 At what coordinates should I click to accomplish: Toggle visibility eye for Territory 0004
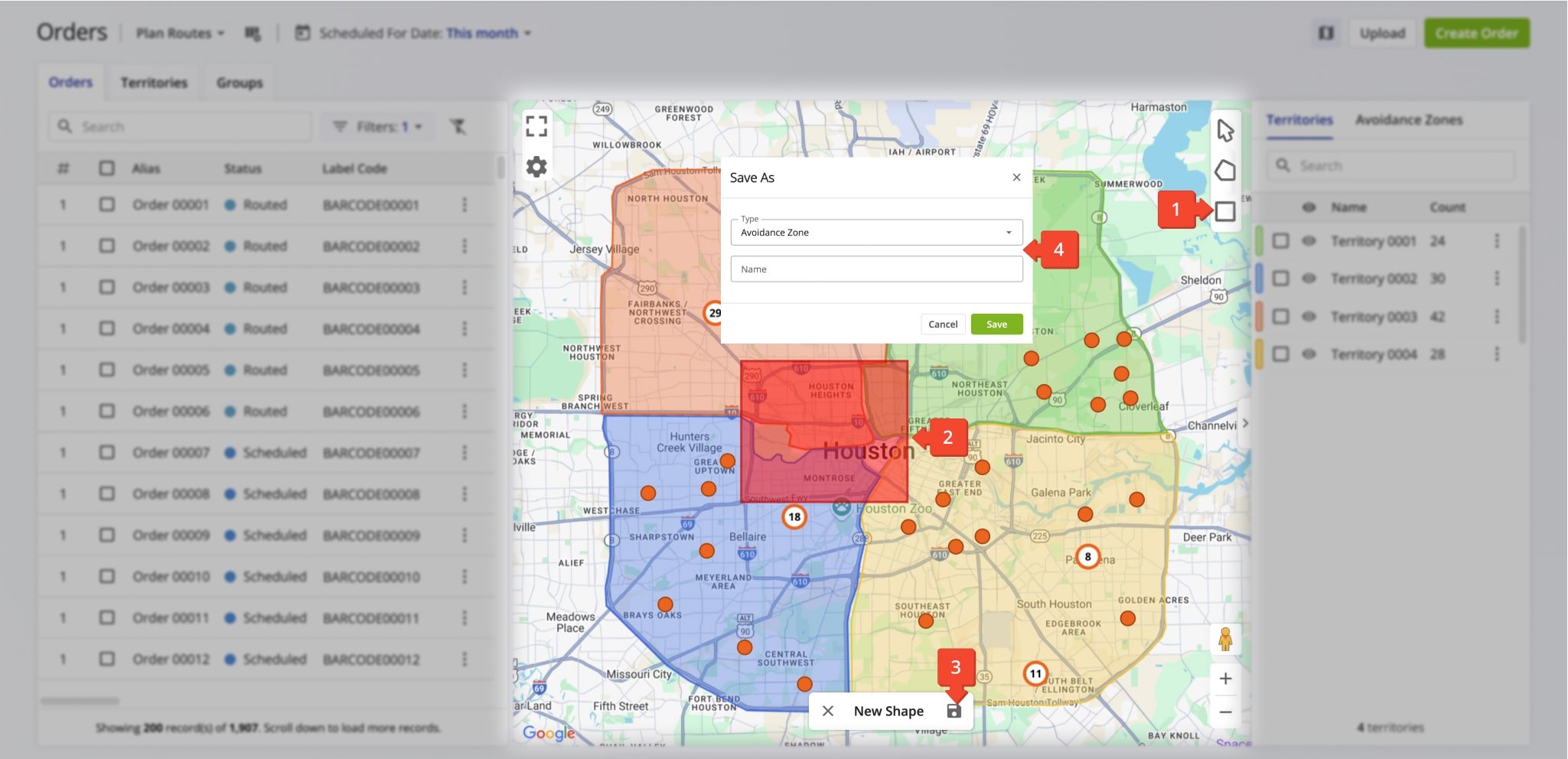coord(1309,354)
